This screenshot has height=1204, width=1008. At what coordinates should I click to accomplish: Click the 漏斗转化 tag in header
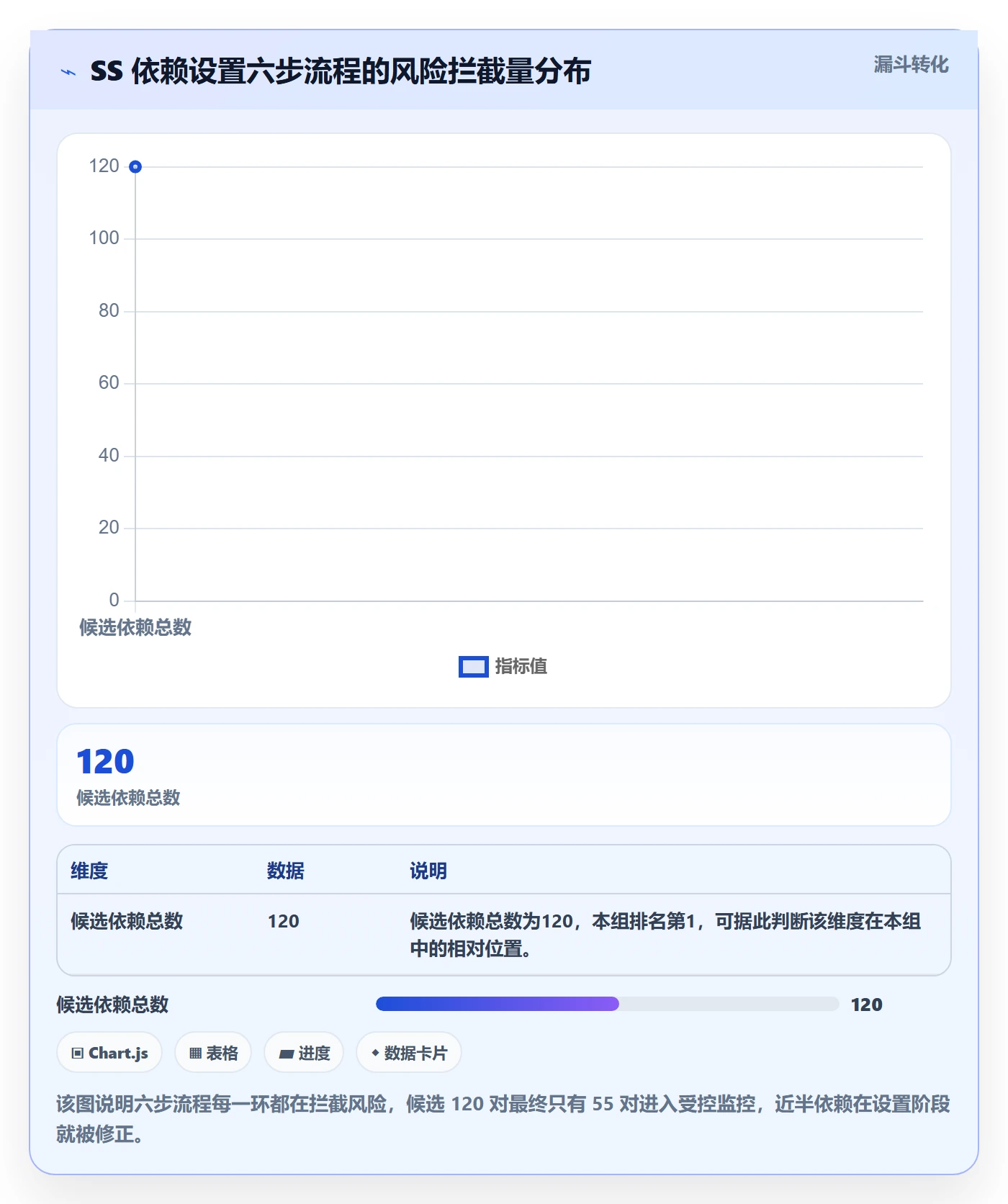(911, 65)
